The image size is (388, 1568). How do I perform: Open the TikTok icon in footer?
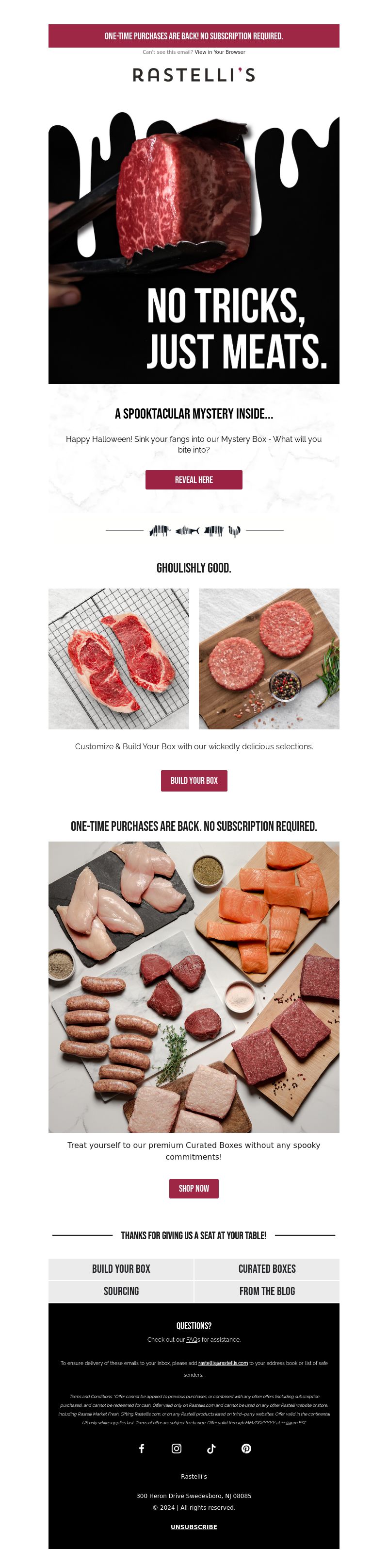(211, 1448)
